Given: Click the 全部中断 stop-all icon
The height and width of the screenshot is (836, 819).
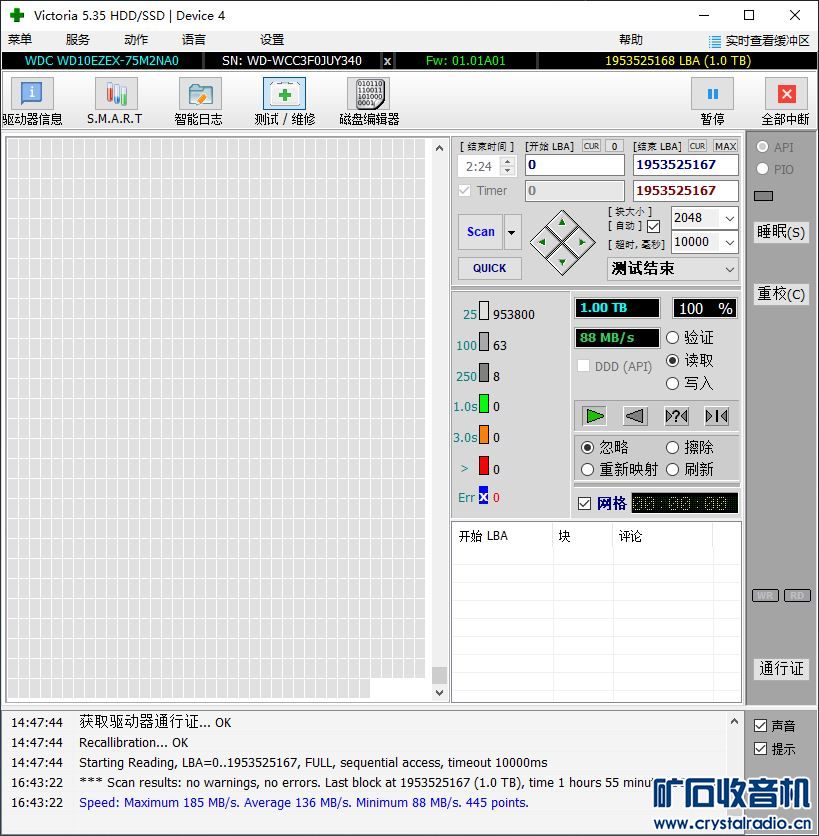Looking at the screenshot, I should tap(785, 95).
